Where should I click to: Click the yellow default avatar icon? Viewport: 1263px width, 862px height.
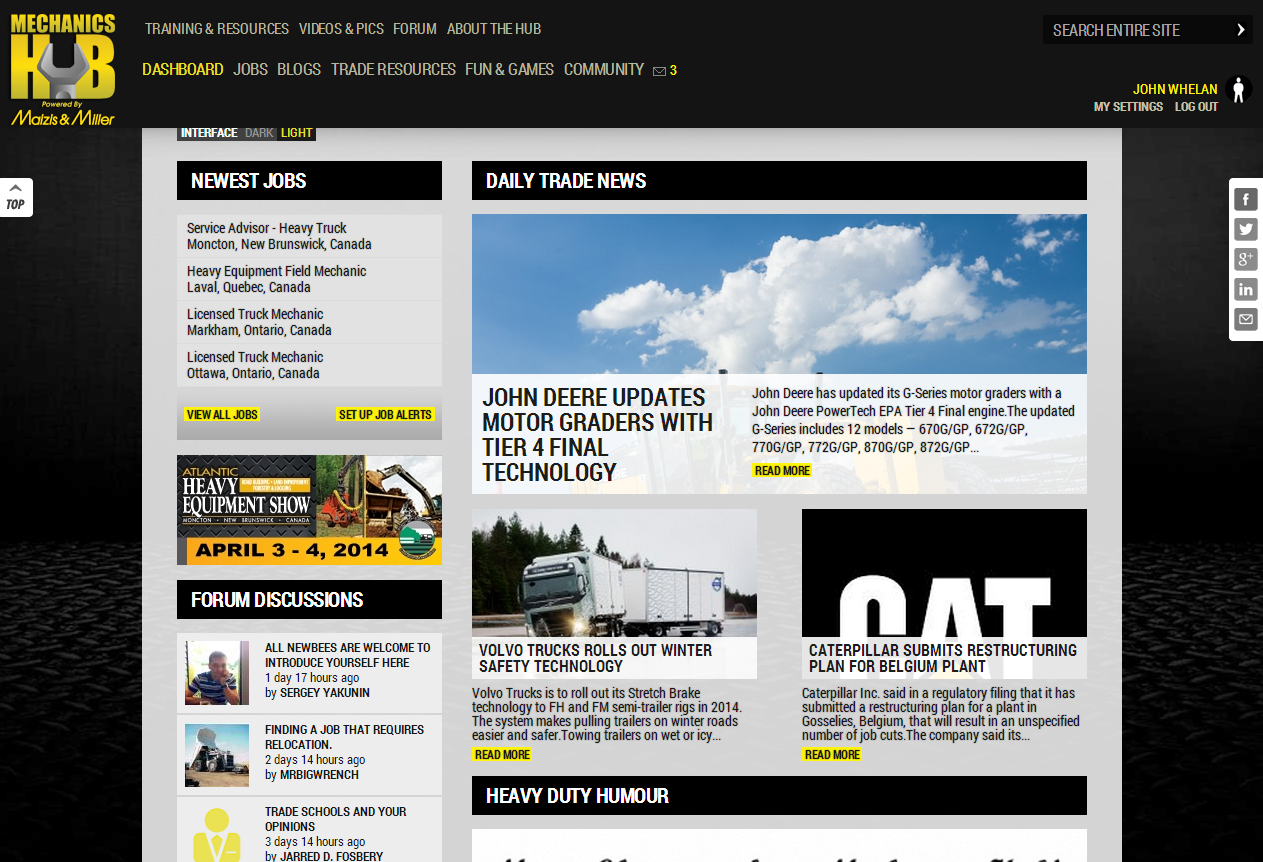217,834
